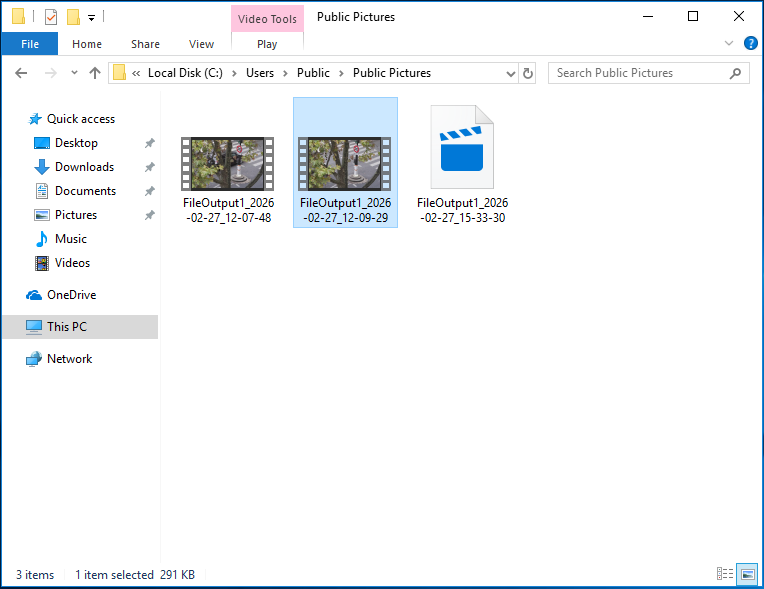Image resolution: width=764 pixels, height=589 pixels.
Task: Open Customize Quick Access Toolbar dropdown
Action: 91,18
